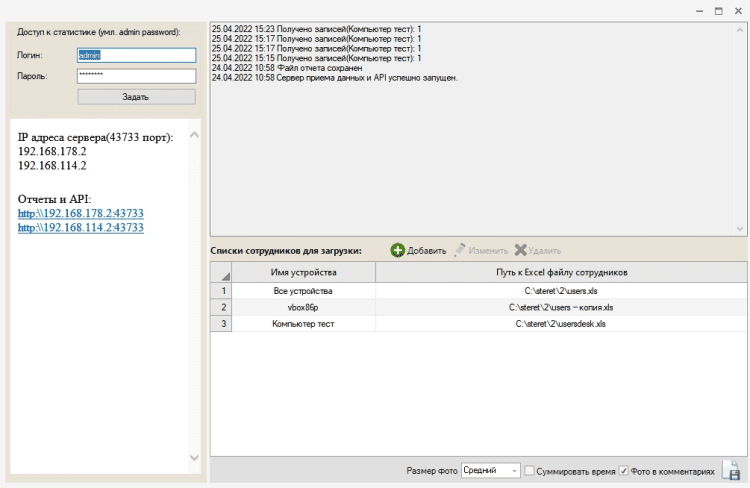Click the Путь к Excel файлу column header
750x488 pixels.
(x=560, y=272)
